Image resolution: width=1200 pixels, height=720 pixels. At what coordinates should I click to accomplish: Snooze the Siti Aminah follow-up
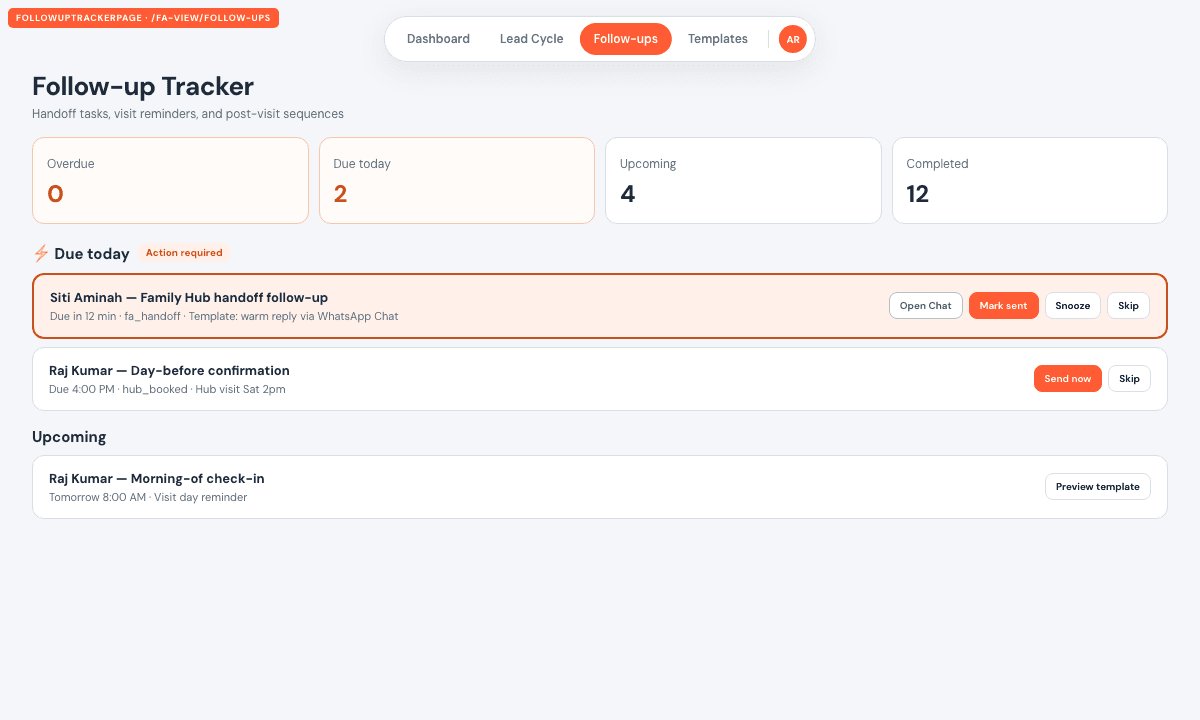pyautogui.click(x=1073, y=306)
